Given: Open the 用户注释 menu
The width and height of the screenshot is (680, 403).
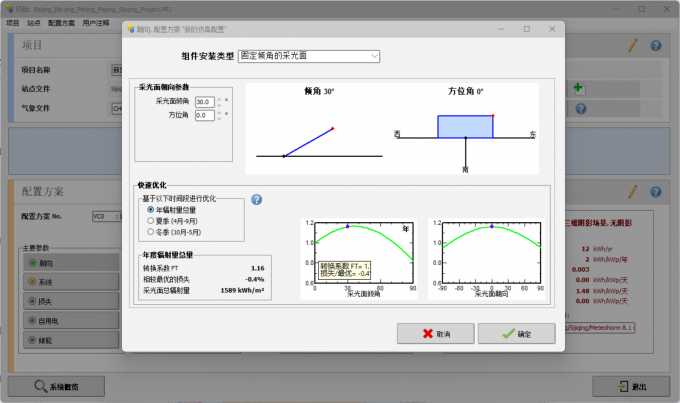Looking at the screenshot, I should pos(98,21).
